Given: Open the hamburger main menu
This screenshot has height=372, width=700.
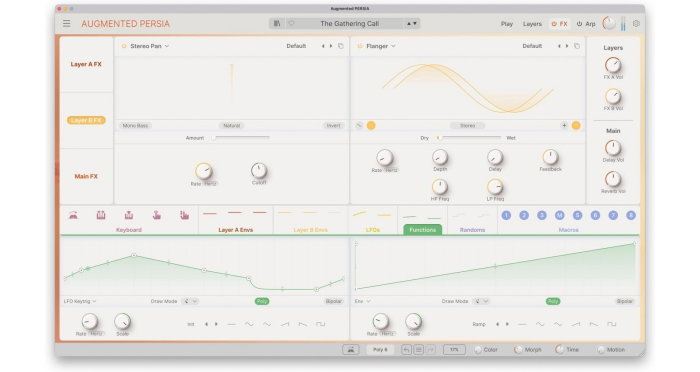Looking at the screenshot, I should point(67,24).
